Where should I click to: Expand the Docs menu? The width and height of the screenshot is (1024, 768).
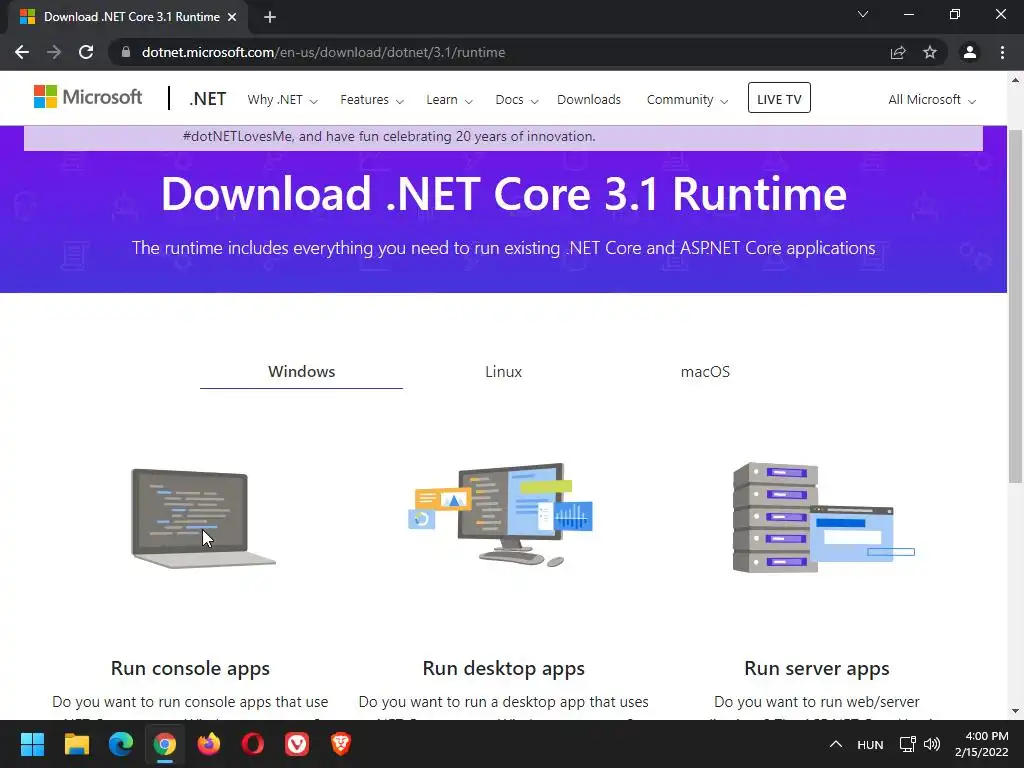coord(517,100)
